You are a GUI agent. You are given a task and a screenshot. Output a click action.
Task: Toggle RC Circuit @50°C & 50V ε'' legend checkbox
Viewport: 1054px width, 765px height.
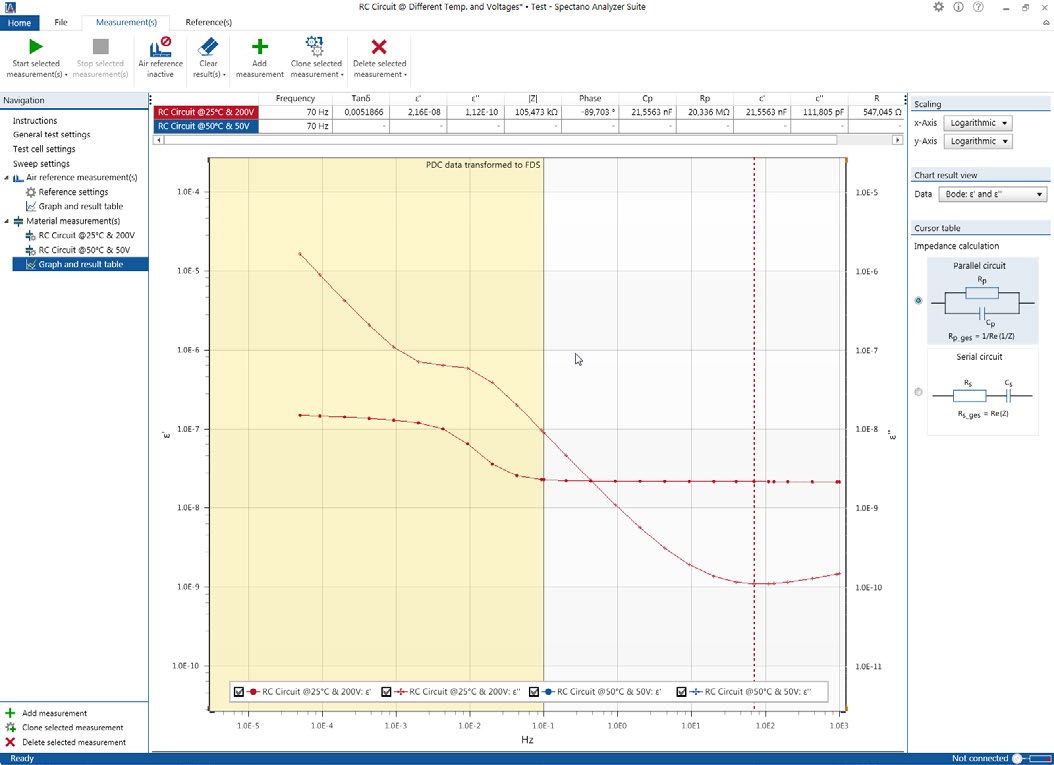pos(682,691)
